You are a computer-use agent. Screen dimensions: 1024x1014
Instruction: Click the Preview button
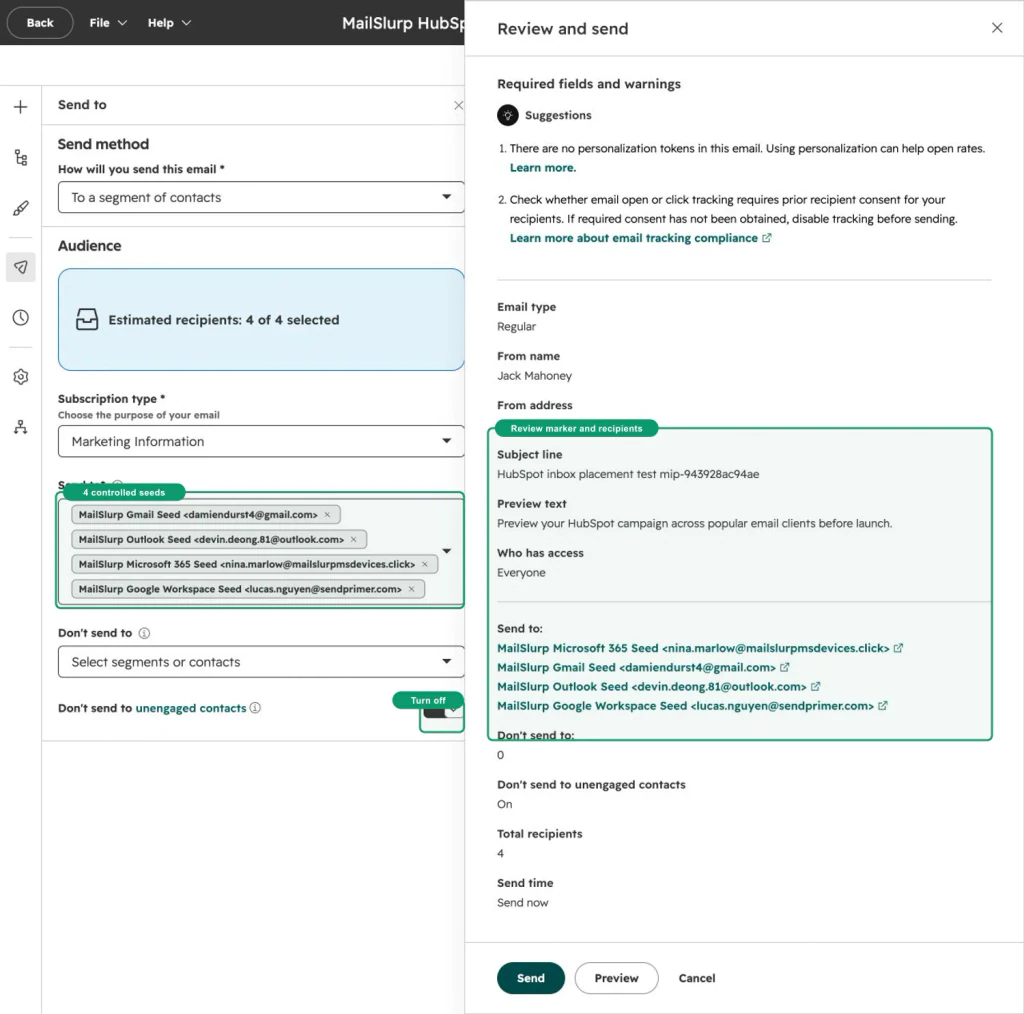pyautogui.click(x=616, y=978)
